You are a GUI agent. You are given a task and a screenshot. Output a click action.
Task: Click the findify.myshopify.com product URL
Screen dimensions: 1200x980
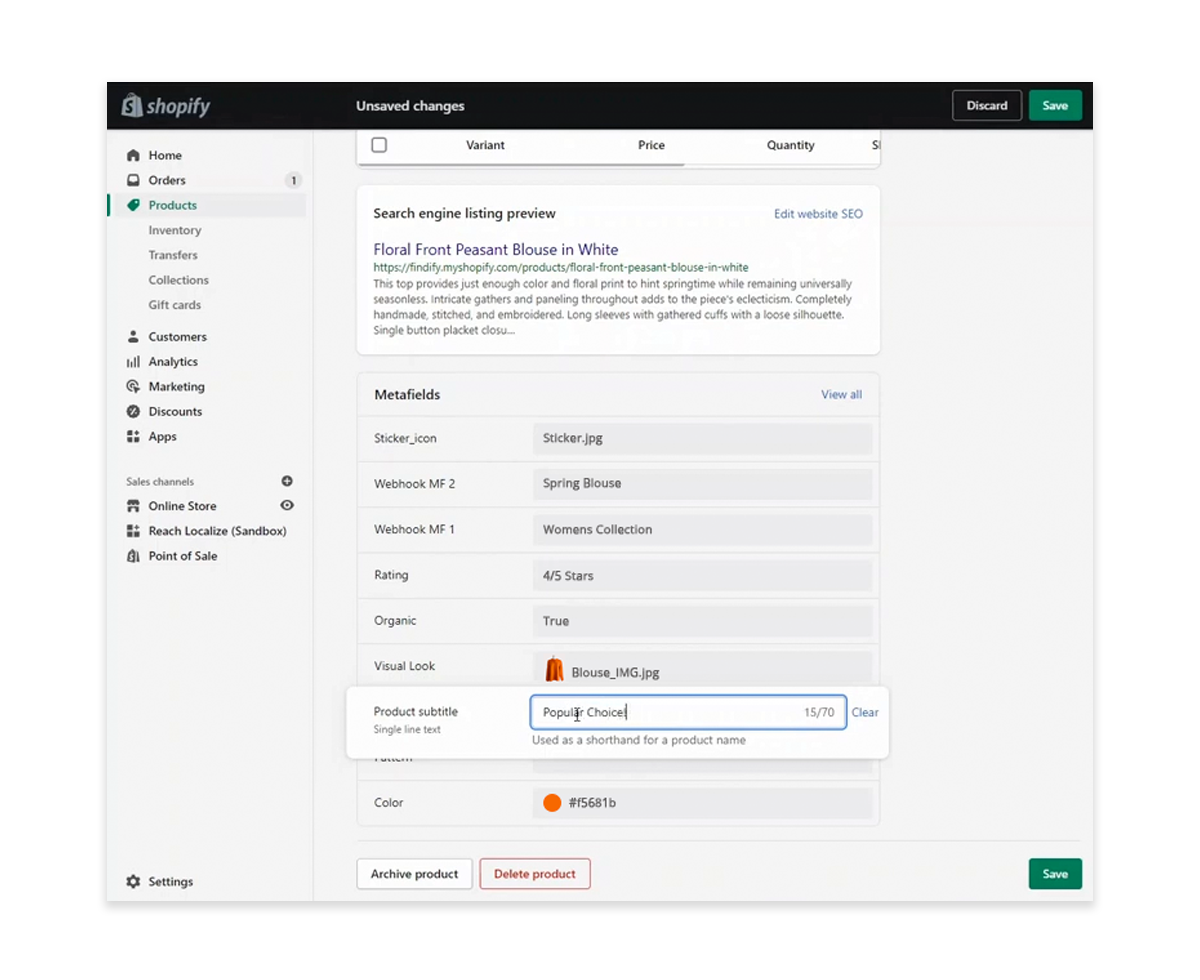[x=561, y=268]
